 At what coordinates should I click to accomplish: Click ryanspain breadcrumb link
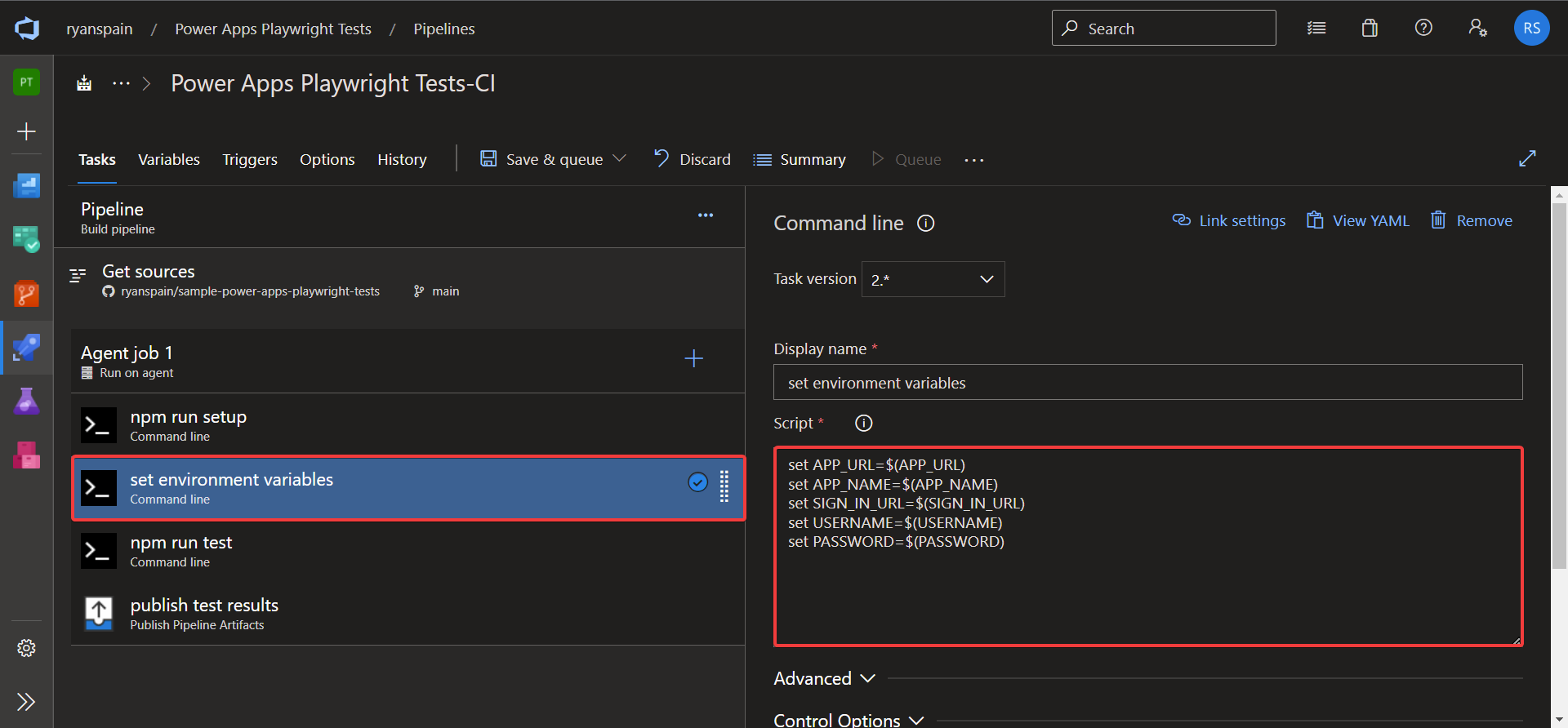pyautogui.click(x=100, y=29)
